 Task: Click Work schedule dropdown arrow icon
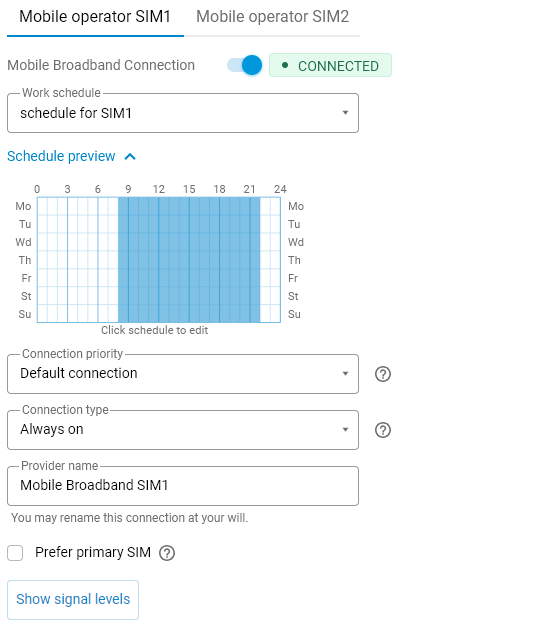[x=345, y=113]
